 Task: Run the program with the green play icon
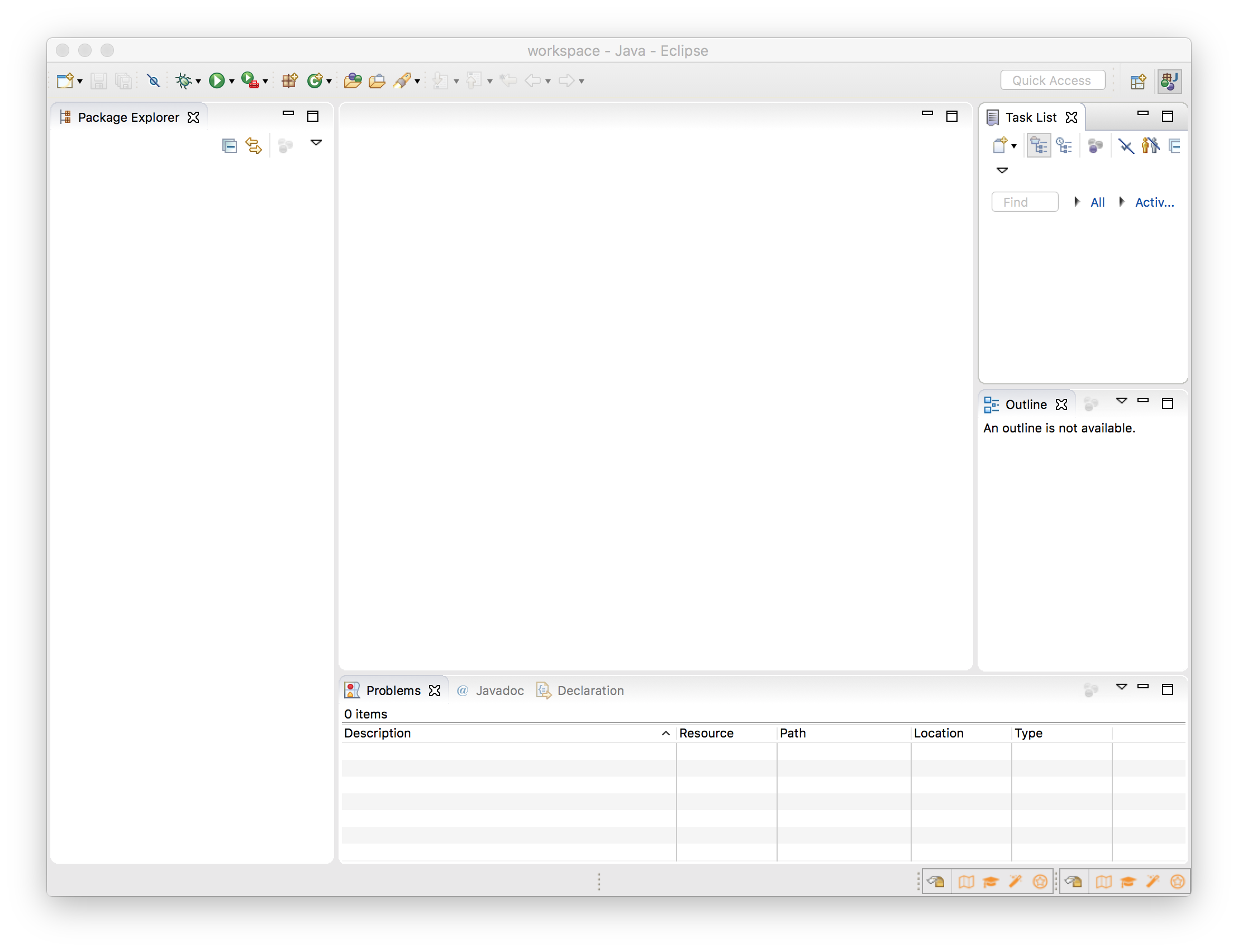coord(216,80)
